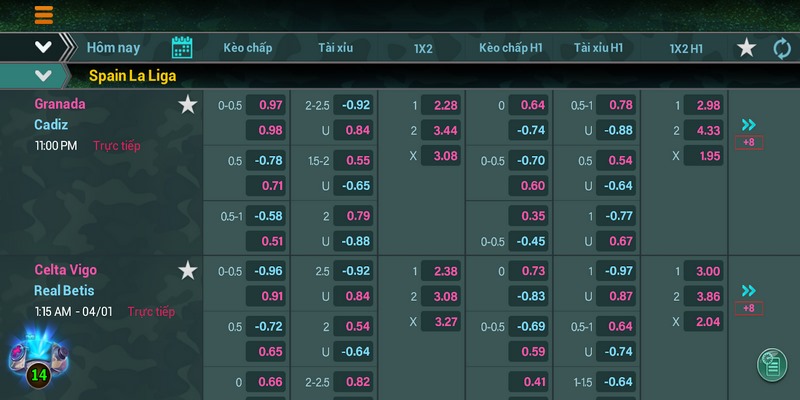Screen dimensions: 800x400
Task: Pick Granada handicap 0.5 at -0.78
Action: pos(265,160)
